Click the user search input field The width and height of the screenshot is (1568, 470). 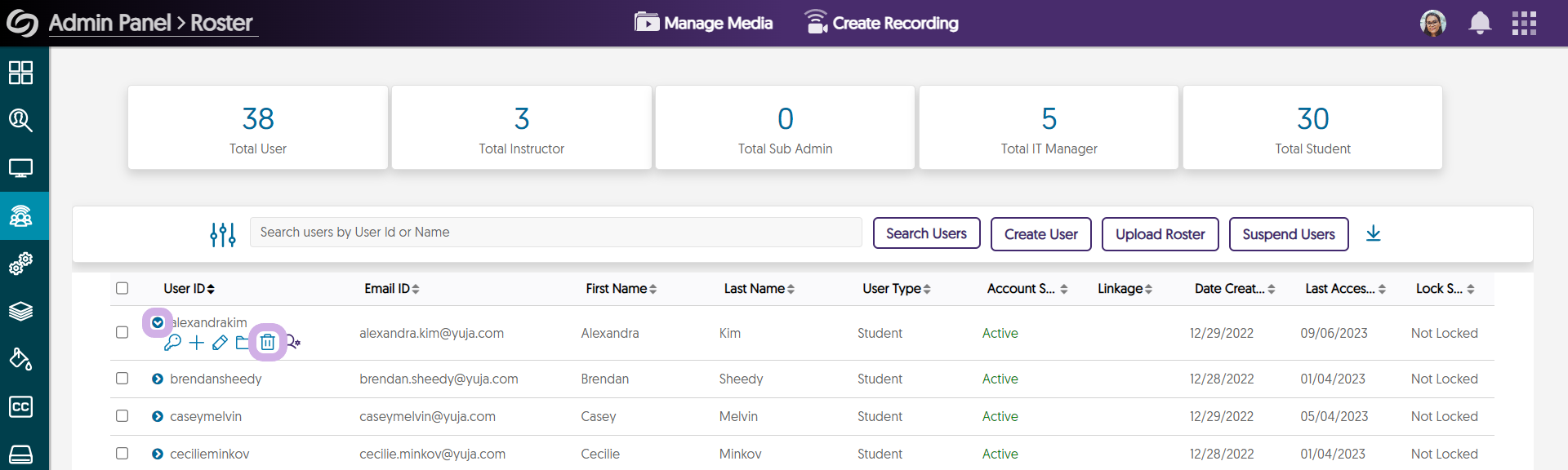click(x=555, y=233)
